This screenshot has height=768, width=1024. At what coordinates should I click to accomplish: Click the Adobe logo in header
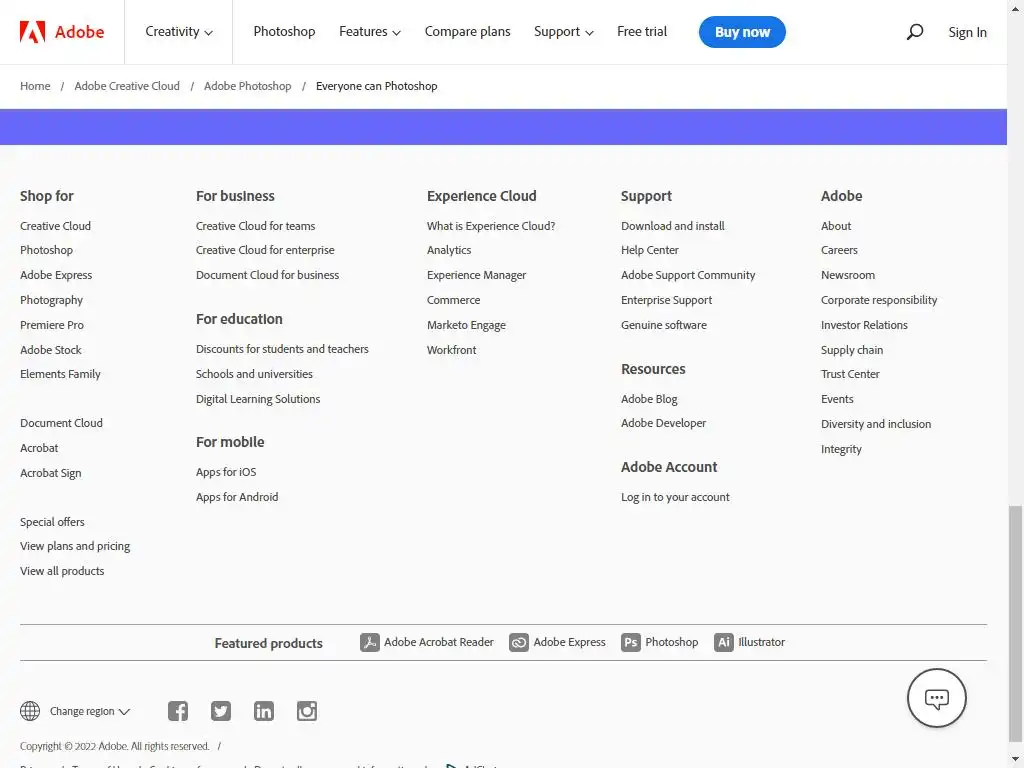coord(62,31)
